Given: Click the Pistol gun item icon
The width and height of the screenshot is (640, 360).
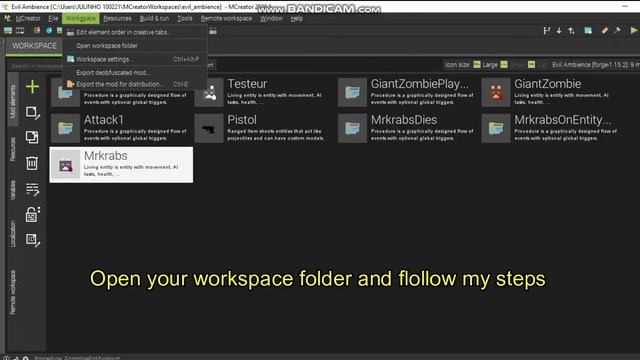Looking at the screenshot, I should click(x=209, y=129).
